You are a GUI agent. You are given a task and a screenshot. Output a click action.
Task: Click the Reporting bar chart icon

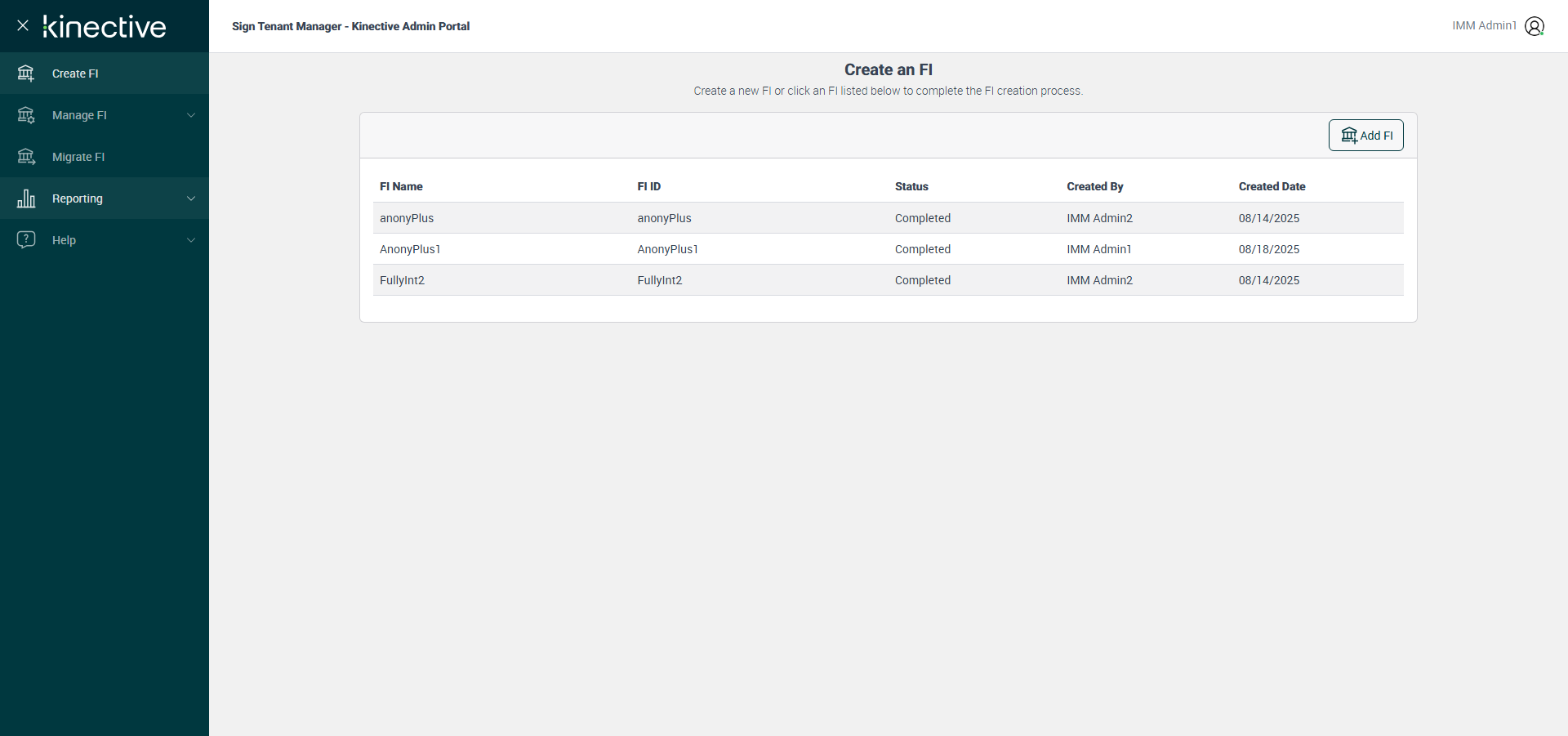(x=26, y=198)
